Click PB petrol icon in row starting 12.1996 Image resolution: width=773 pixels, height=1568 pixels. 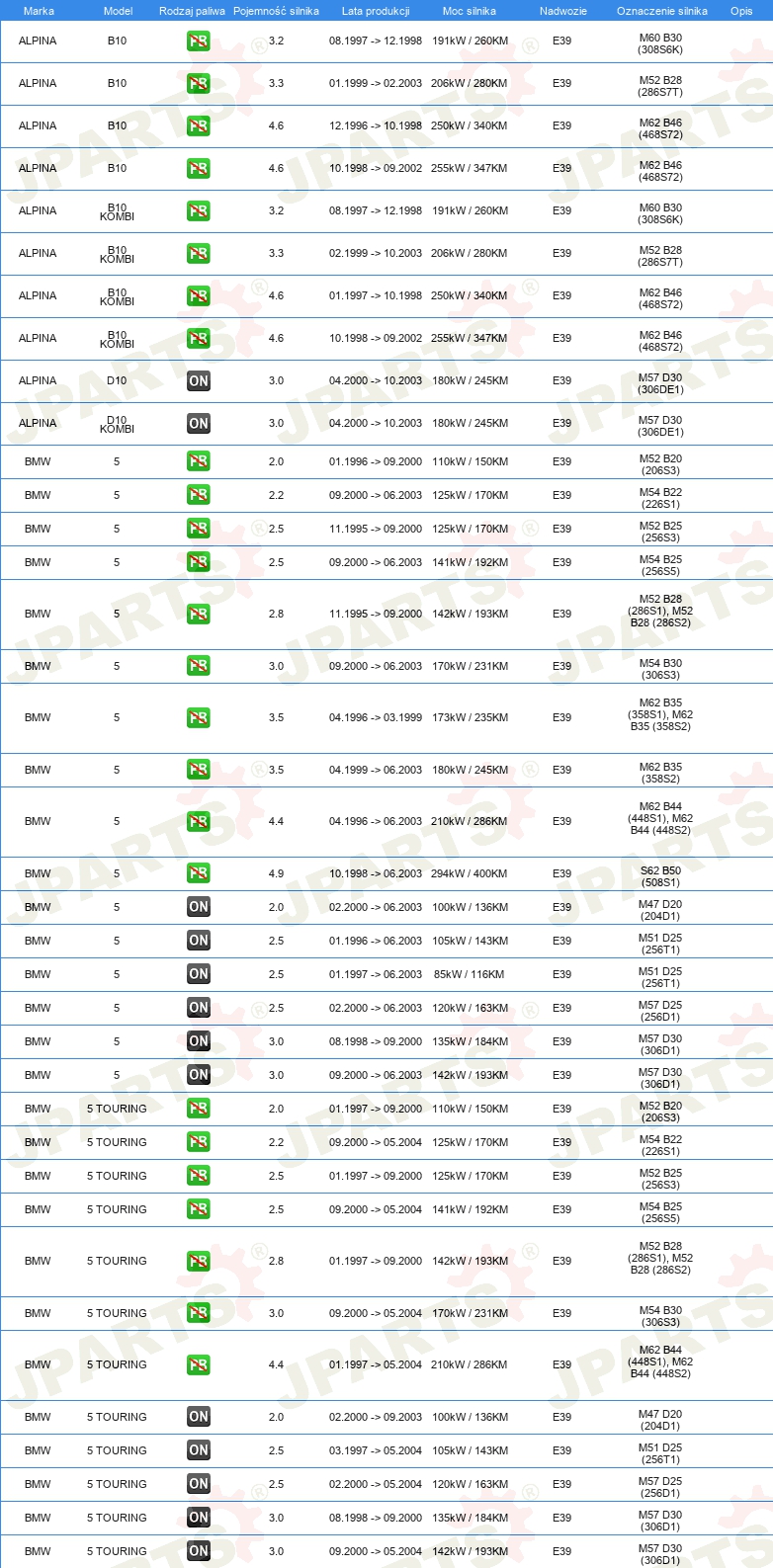point(199,126)
